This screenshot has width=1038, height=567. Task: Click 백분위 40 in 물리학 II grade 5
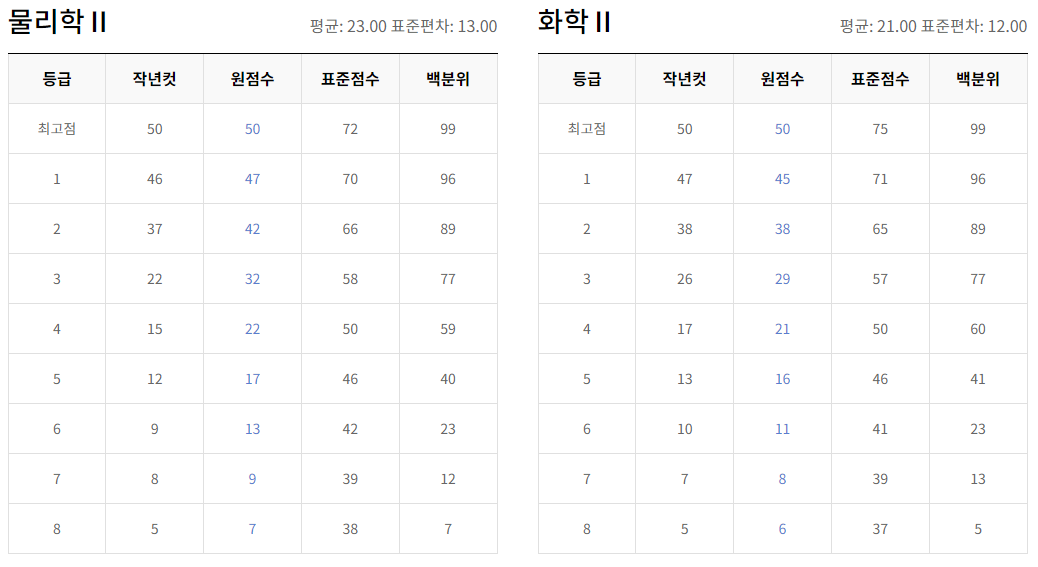tap(448, 379)
